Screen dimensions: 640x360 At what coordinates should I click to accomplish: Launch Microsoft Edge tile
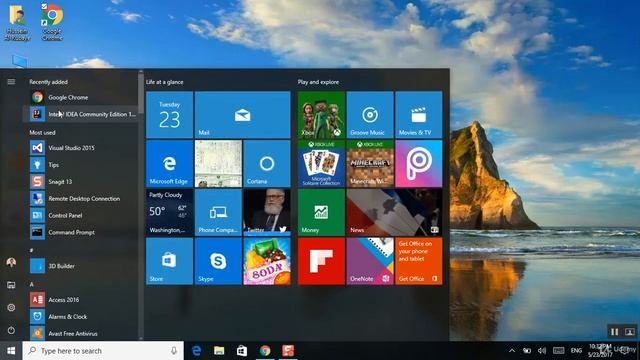point(169,164)
